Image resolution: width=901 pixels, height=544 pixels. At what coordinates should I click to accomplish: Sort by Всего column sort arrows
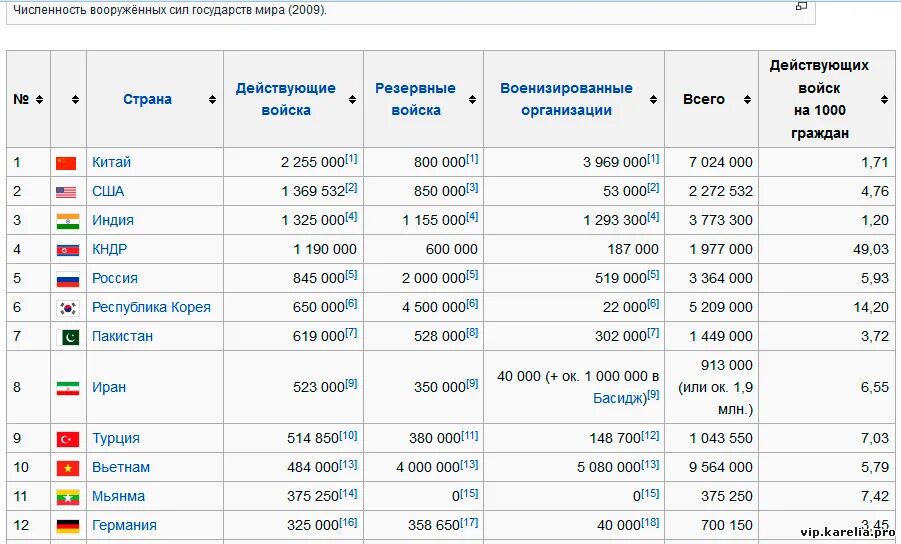747,99
